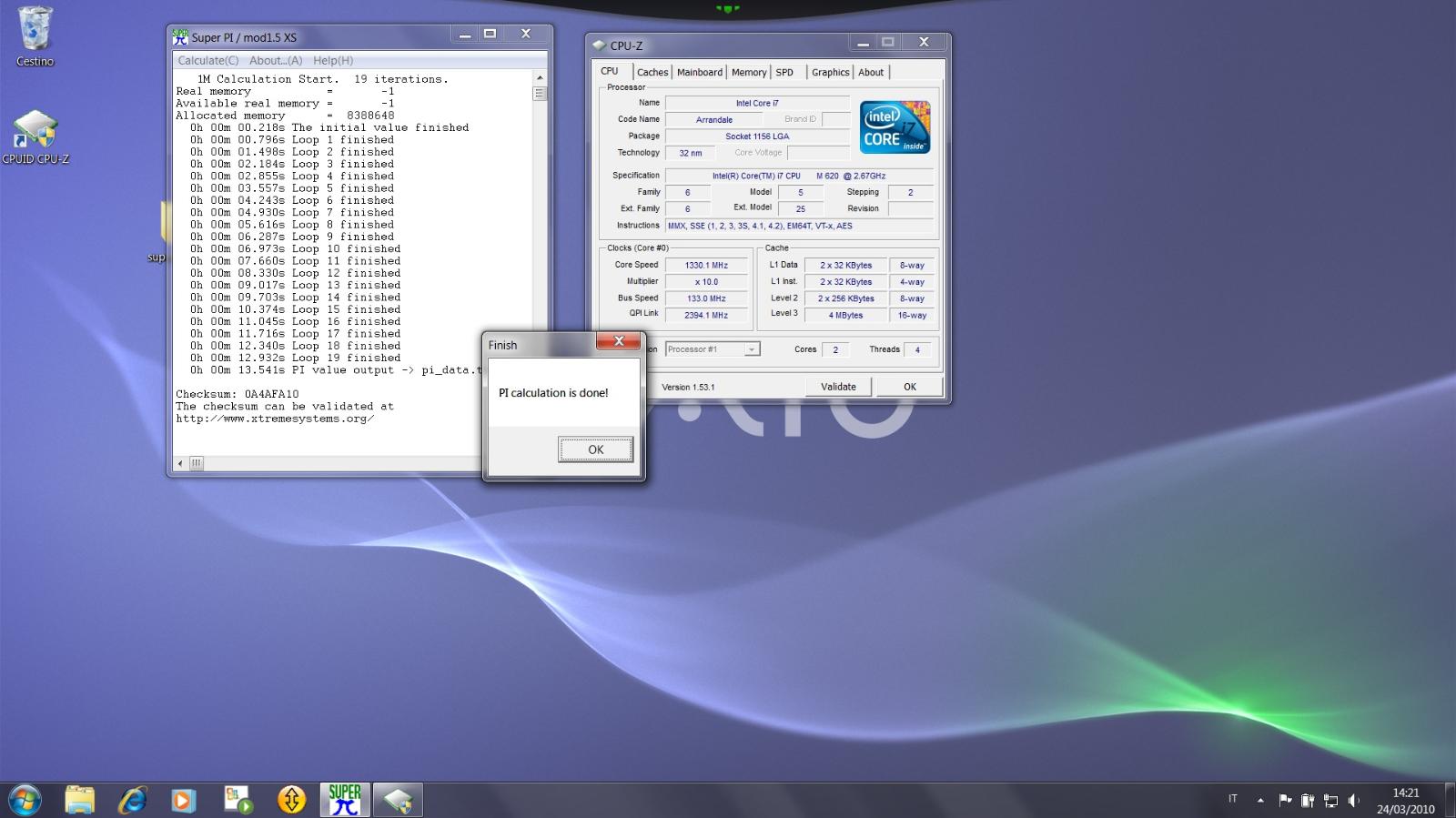Click the Bus Speed 133.0 MHz field
The height and width of the screenshot is (818, 1456).
click(706, 298)
